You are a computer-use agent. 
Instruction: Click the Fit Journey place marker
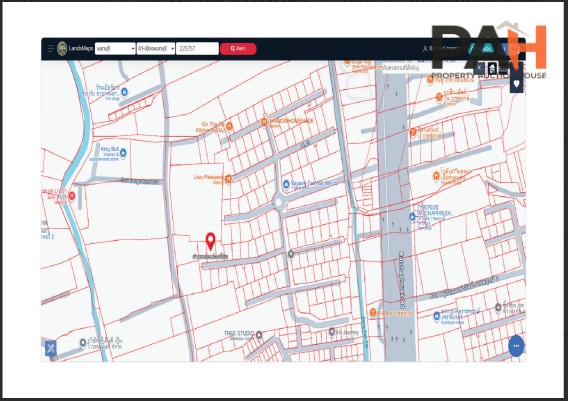click(x=332, y=331)
